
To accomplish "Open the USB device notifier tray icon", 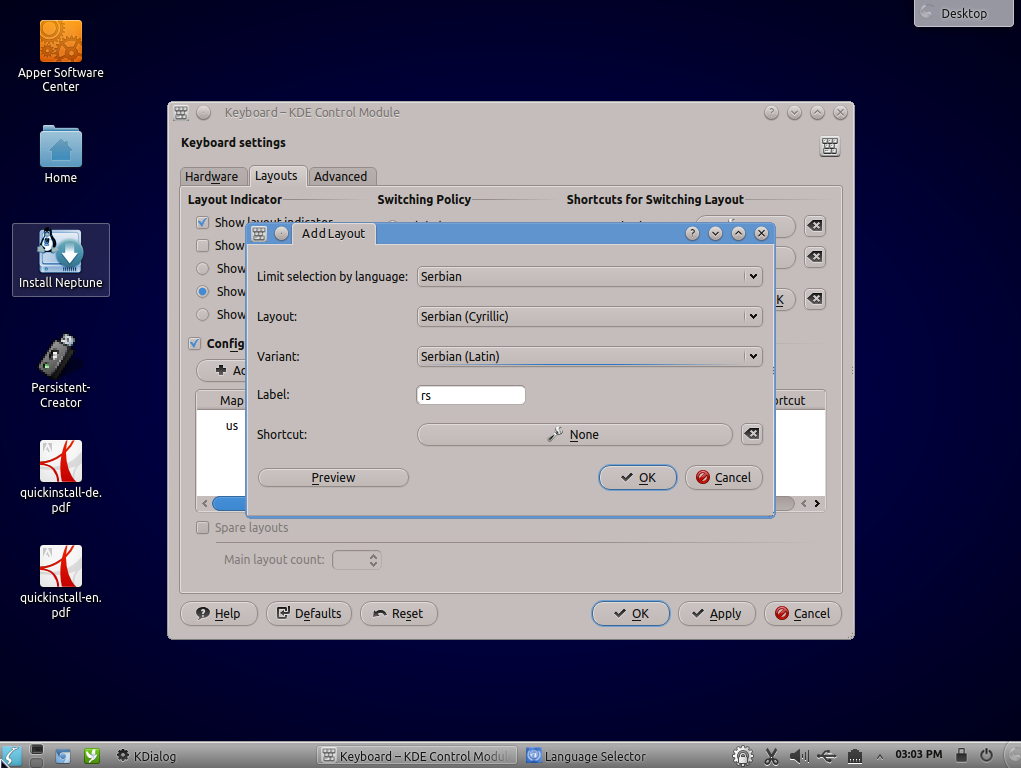I will tap(826, 756).
